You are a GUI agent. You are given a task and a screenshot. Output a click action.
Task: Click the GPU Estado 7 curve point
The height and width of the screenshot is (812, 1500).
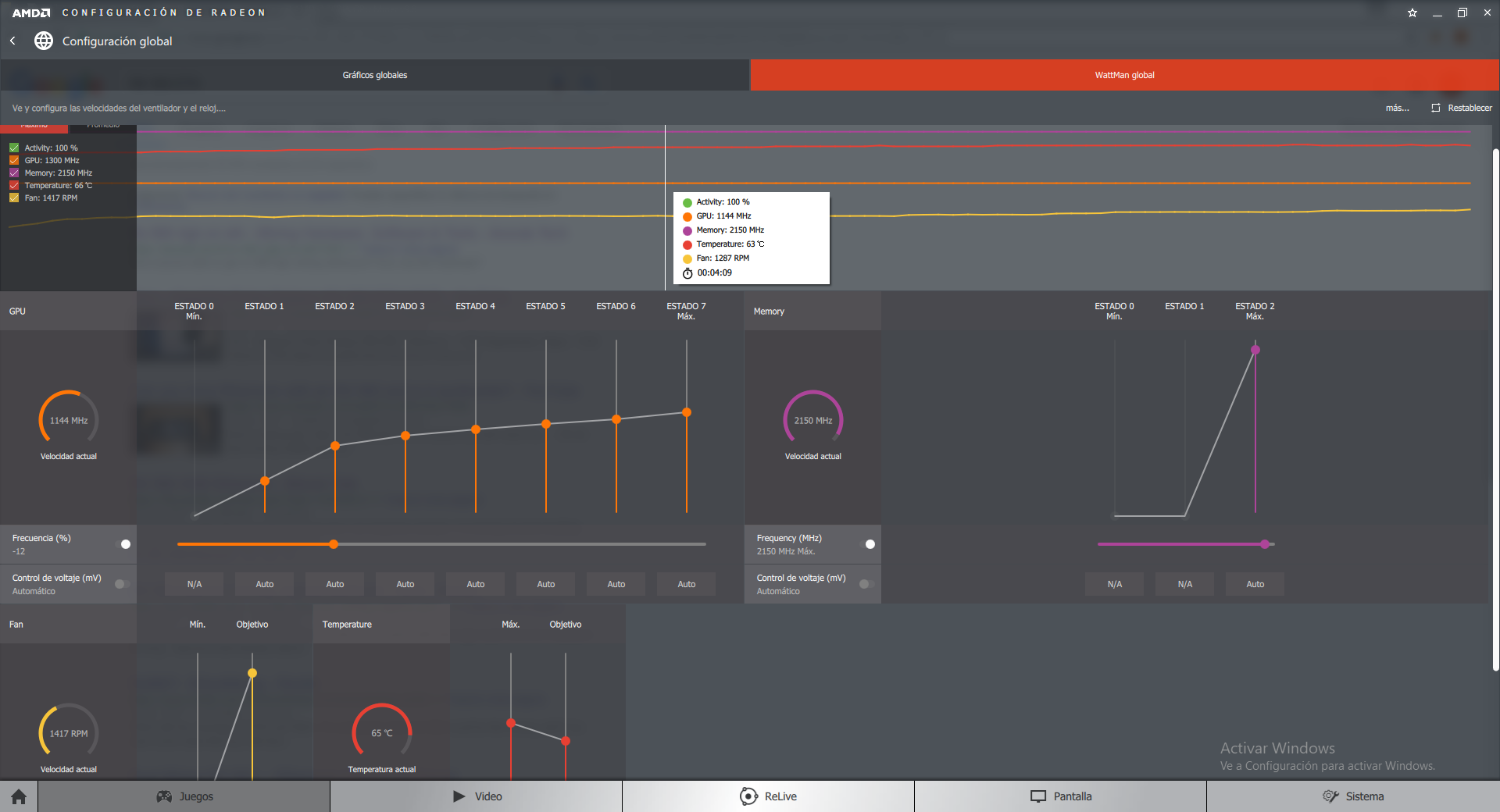[x=687, y=412]
